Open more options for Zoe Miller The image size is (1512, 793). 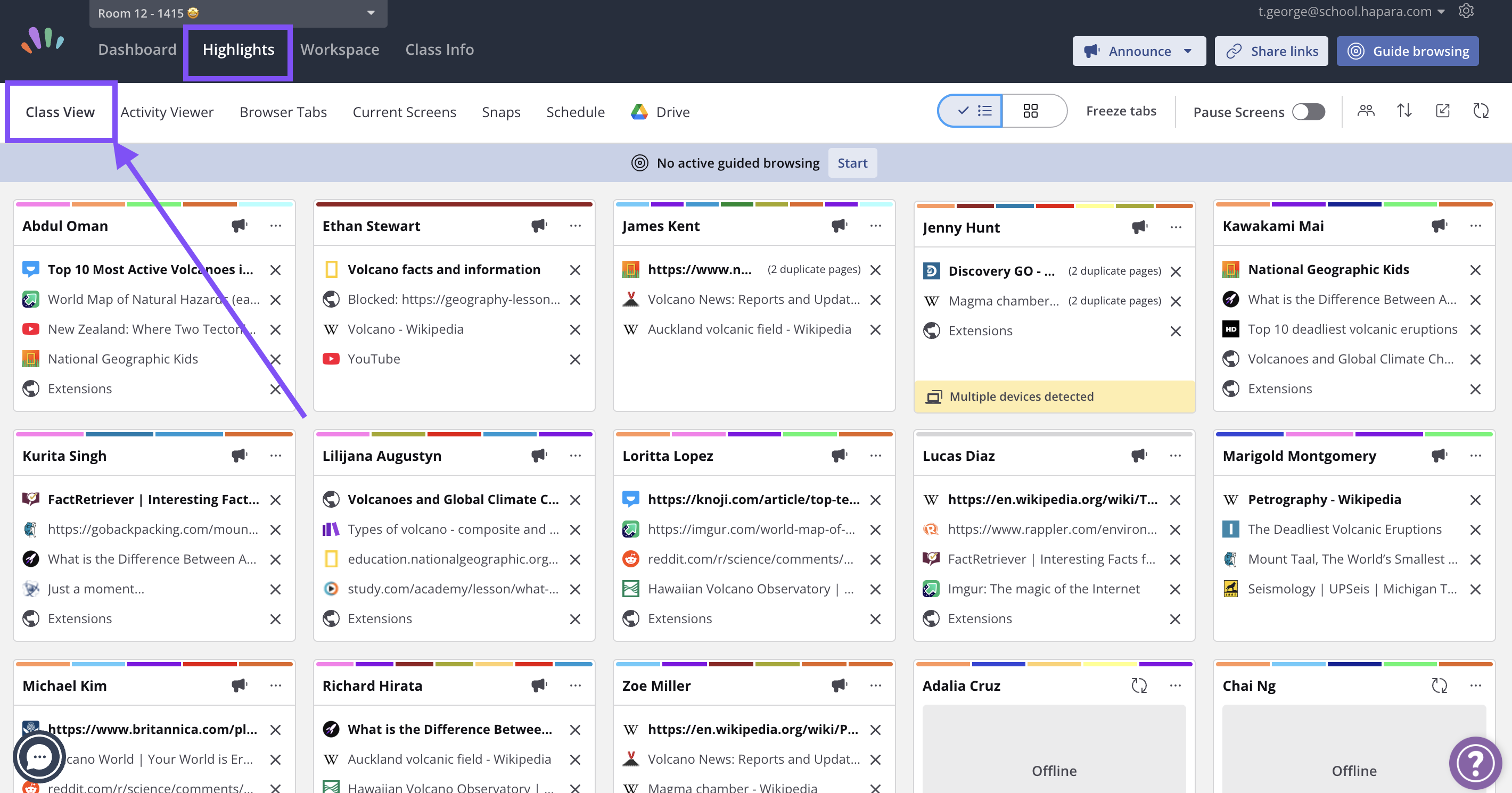(x=875, y=685)
